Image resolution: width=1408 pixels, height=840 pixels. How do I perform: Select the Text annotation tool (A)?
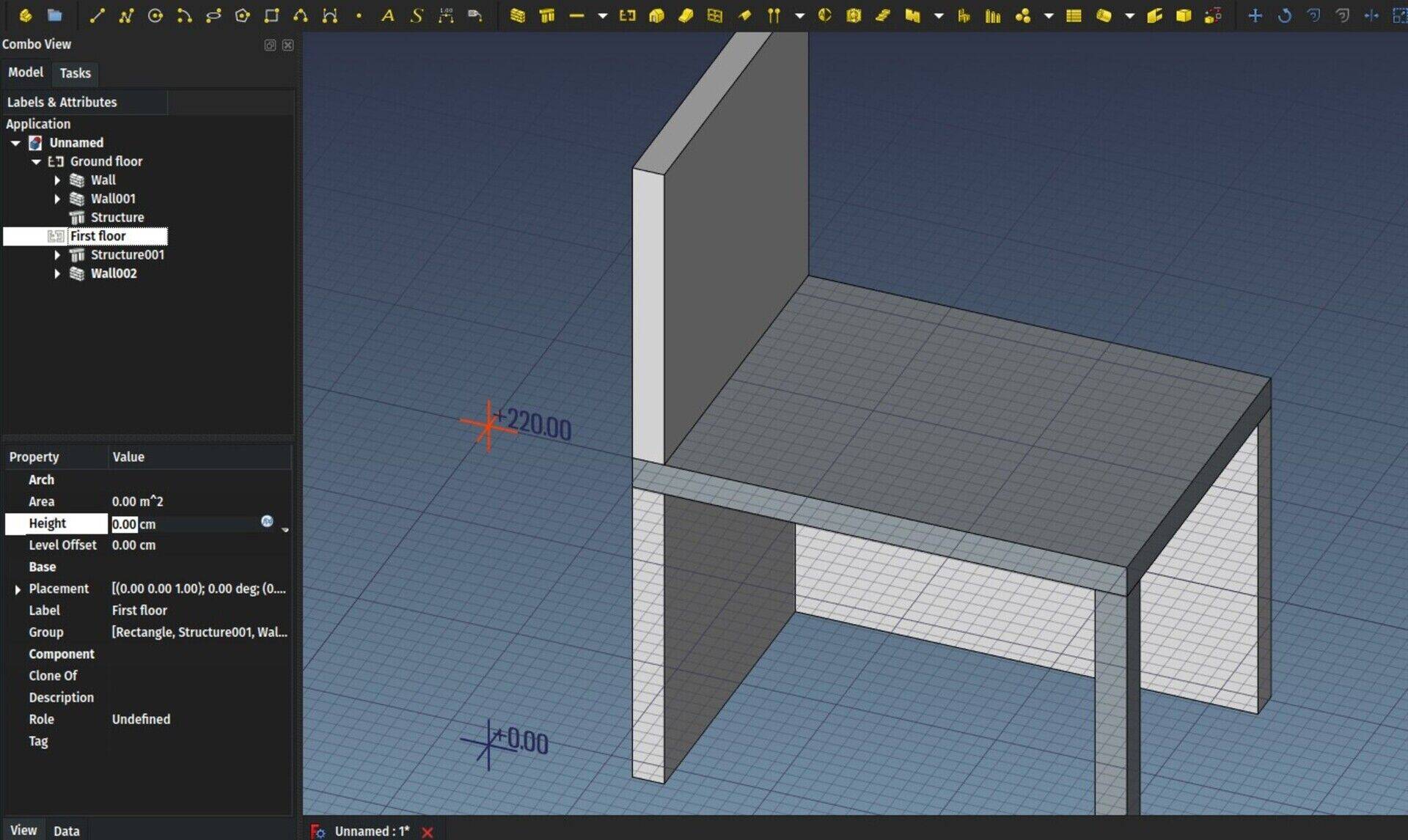pos(388,15)
